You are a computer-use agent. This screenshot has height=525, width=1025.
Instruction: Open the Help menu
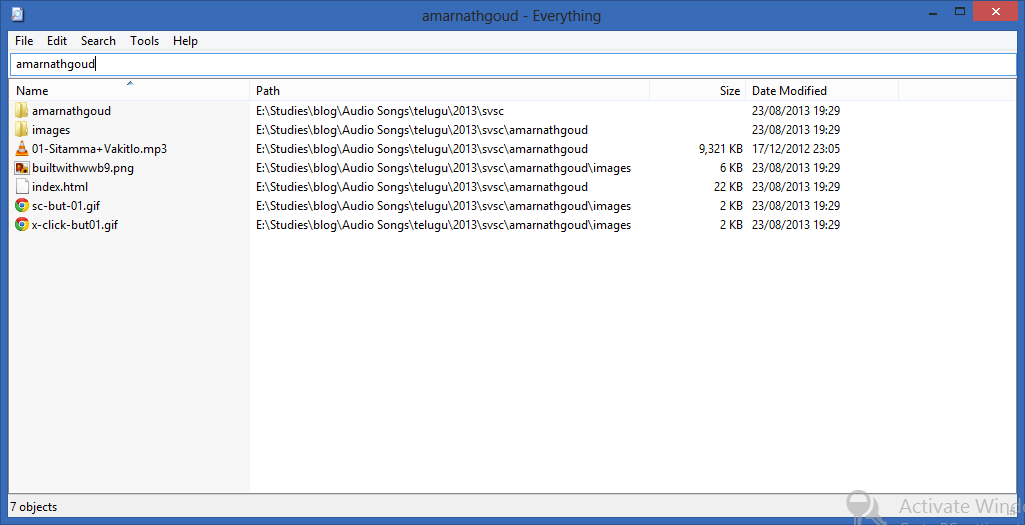pos(185,41)
